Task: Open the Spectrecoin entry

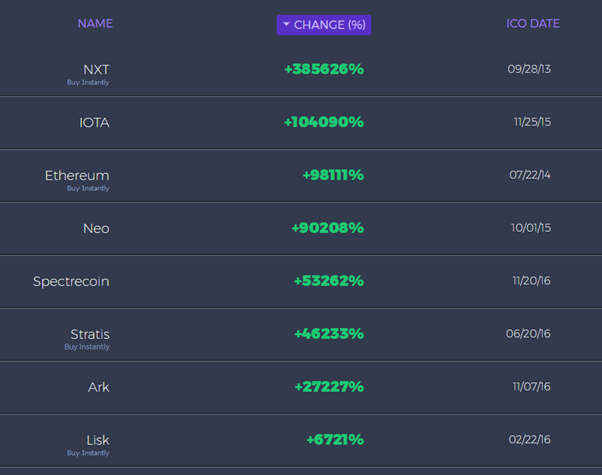Action: (71, 281)
